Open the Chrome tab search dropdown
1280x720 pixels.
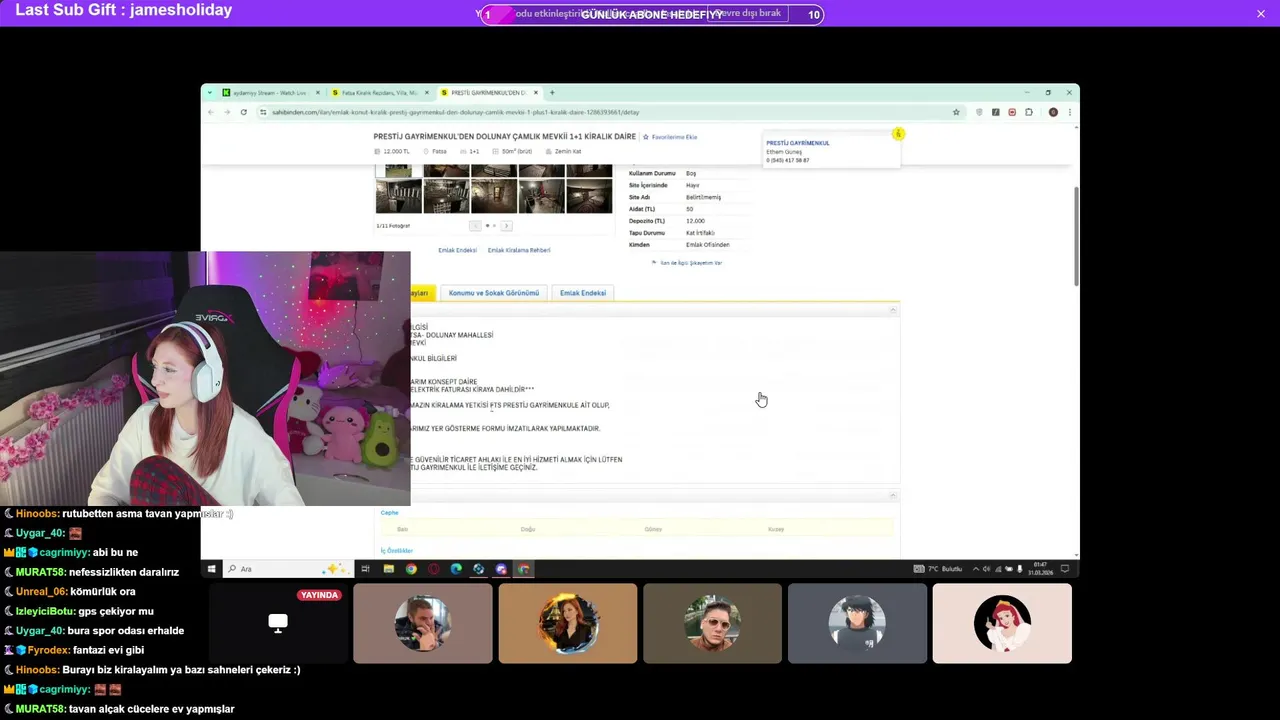(210, 93)
